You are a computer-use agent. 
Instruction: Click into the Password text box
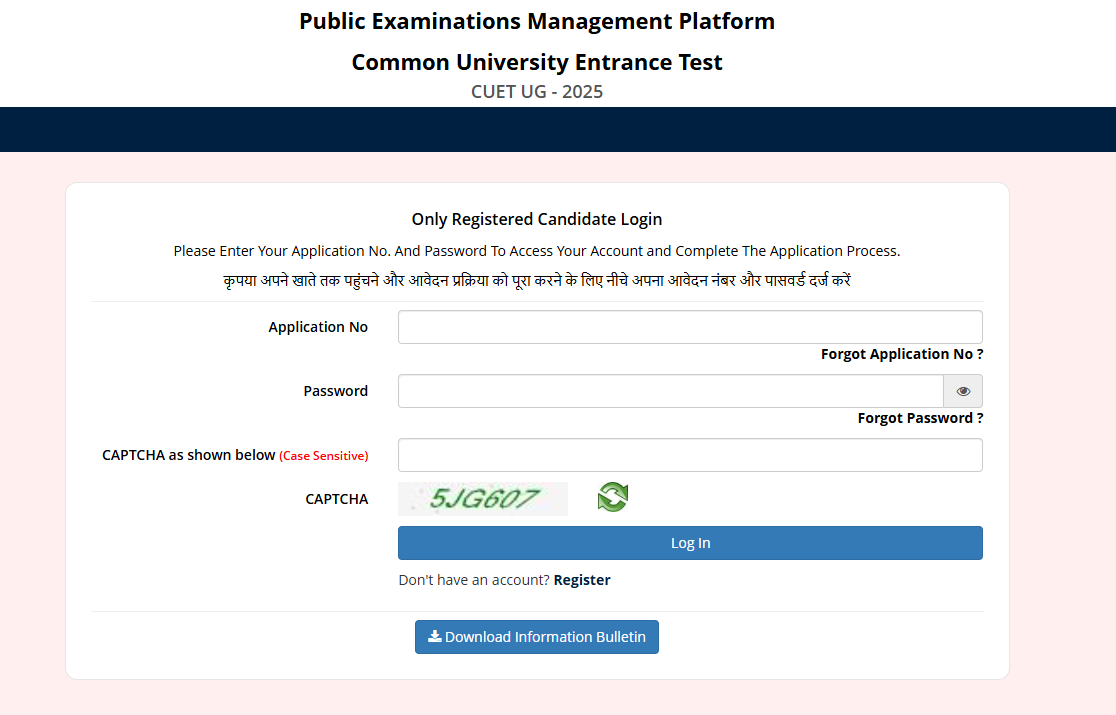pyautogui.click(x=670, y=391)
